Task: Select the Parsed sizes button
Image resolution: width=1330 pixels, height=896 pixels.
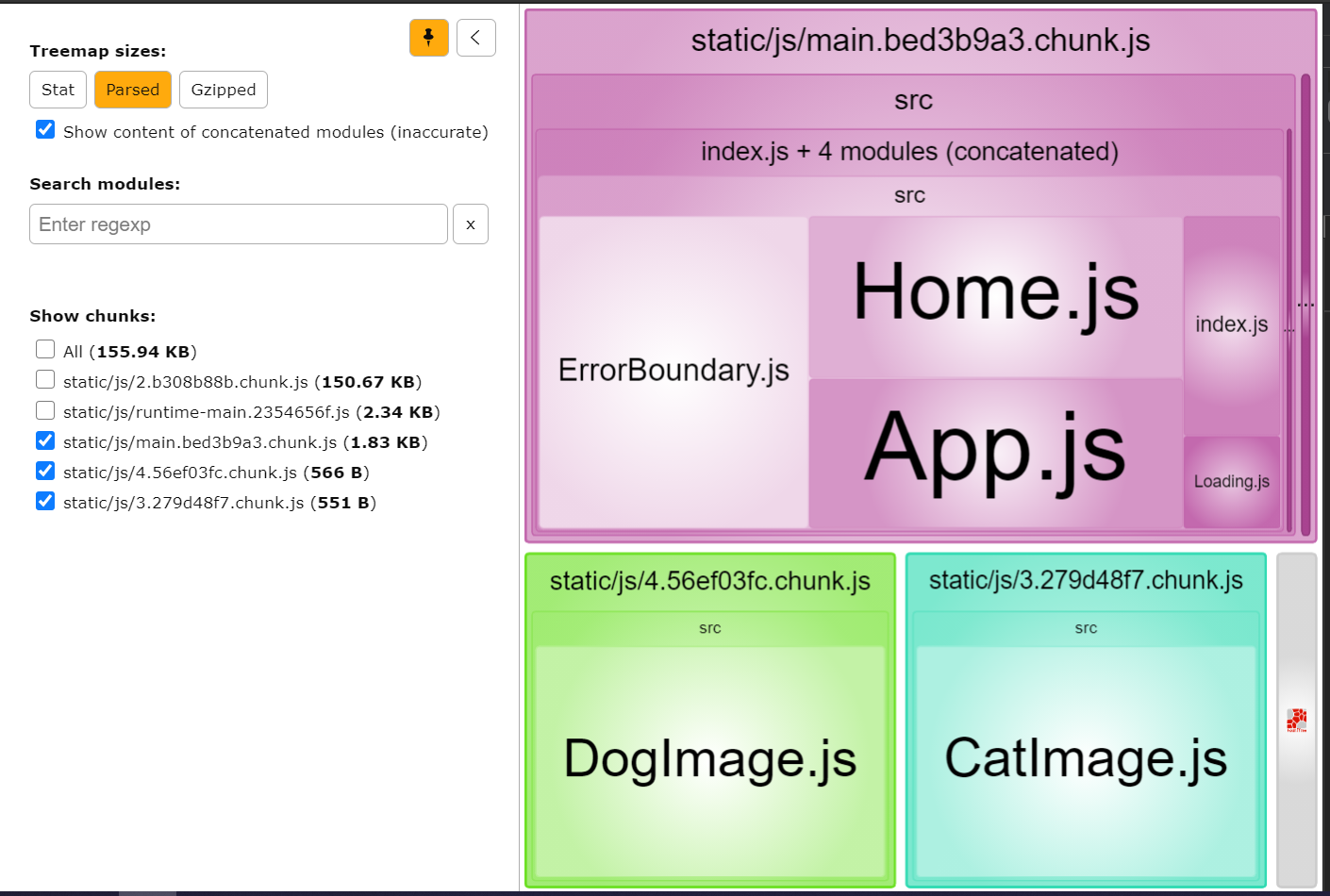Action: click(x=132, y=90)
